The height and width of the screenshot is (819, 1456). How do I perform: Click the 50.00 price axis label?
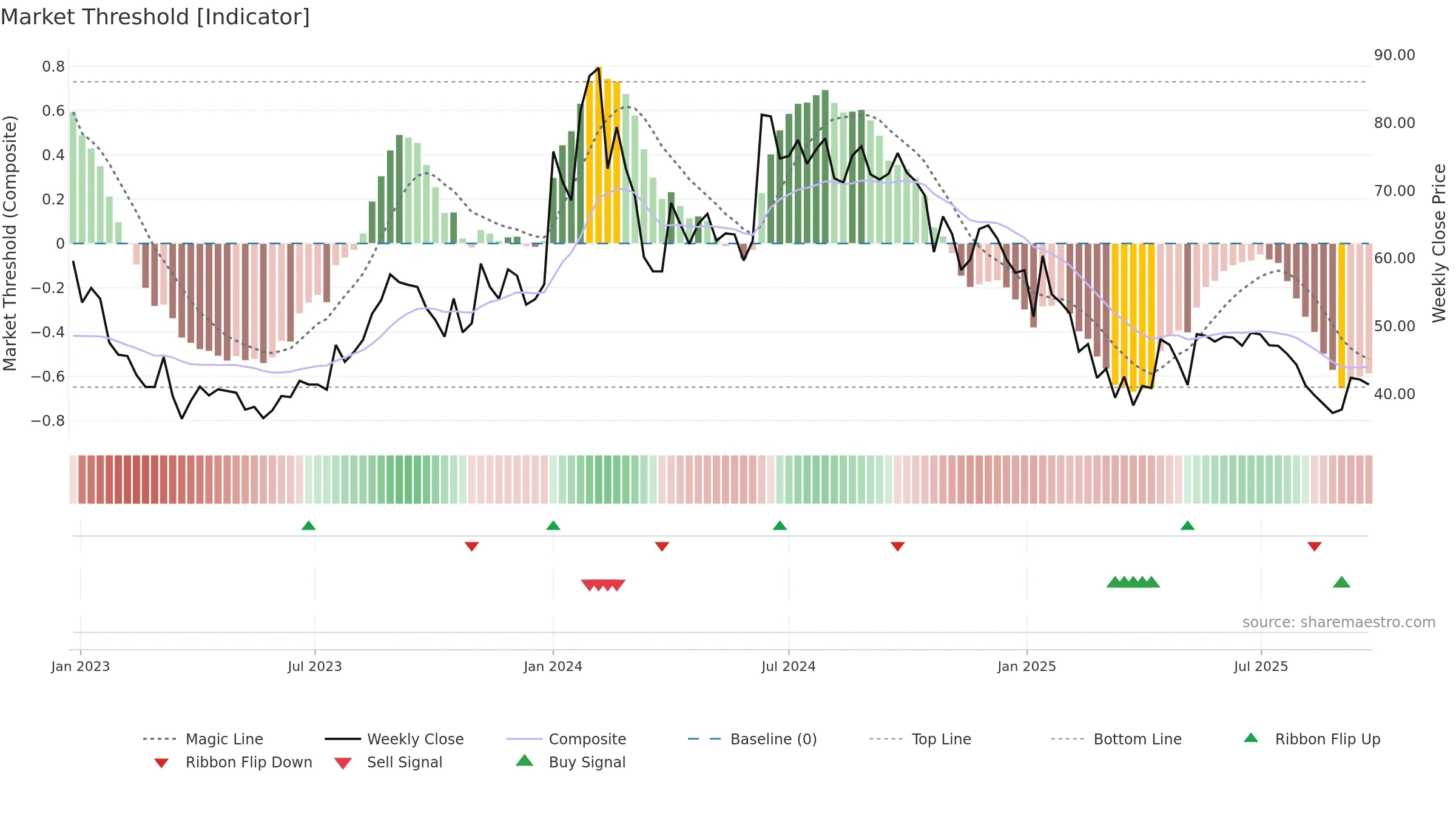pos(1395,326)
